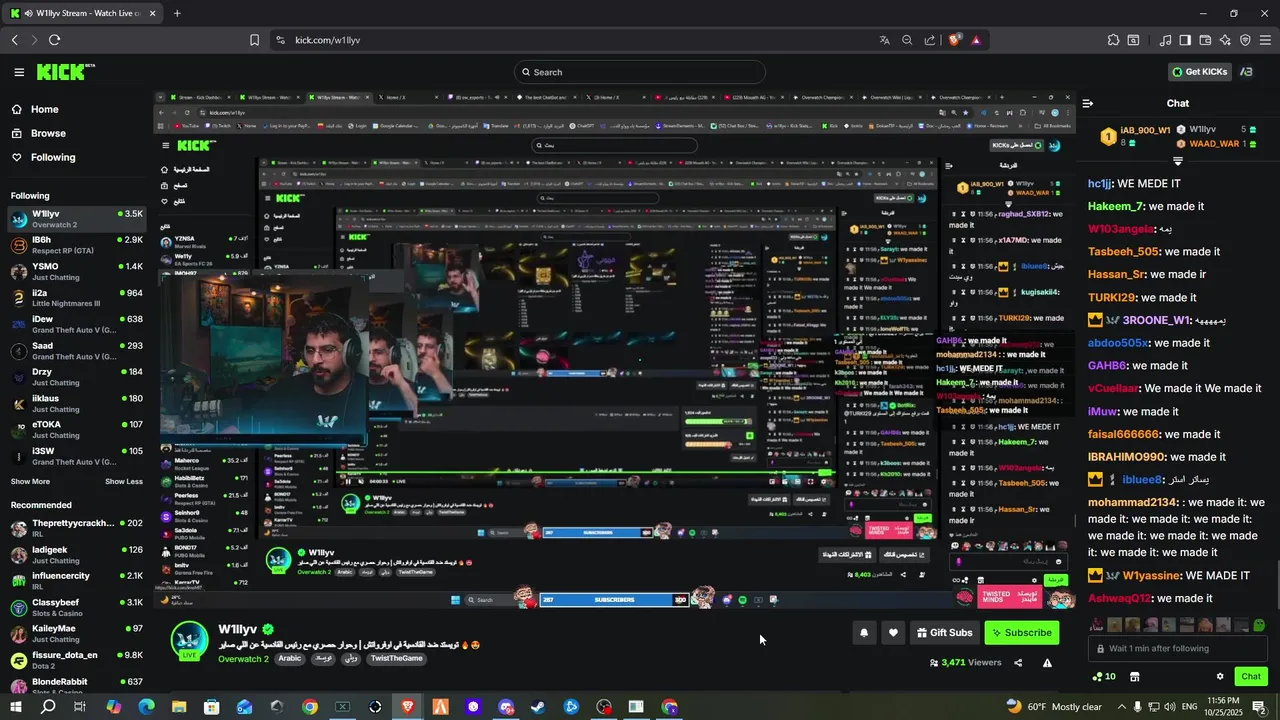Viewport: 1280px width, 720px height.
Task: Click the green Kick emote in chat
Action: click(x=1259, y=625)
